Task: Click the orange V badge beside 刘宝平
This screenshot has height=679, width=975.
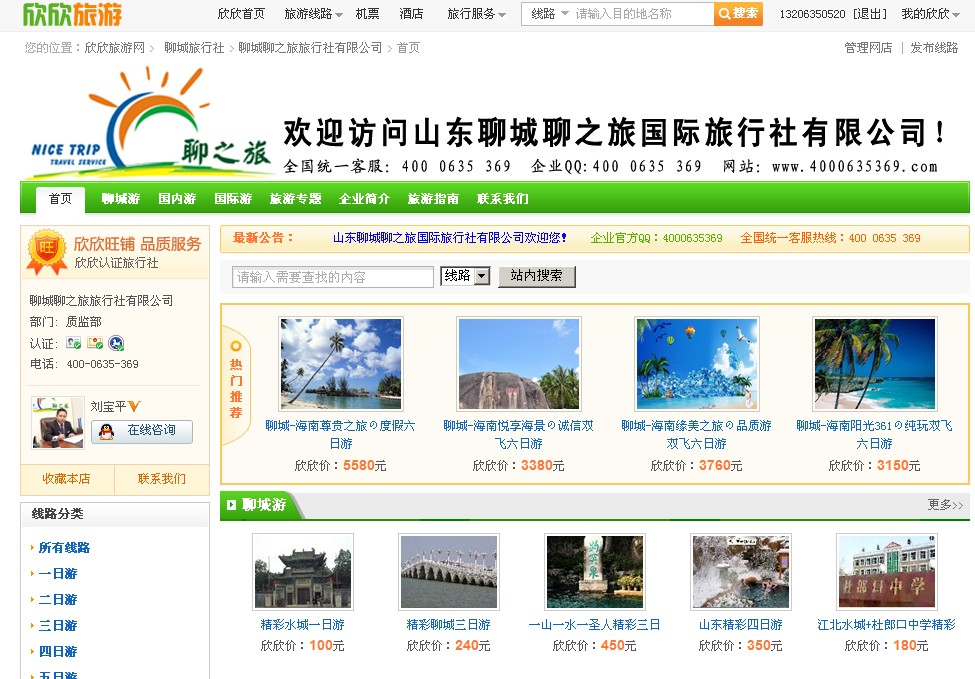Action: point(134,406)
